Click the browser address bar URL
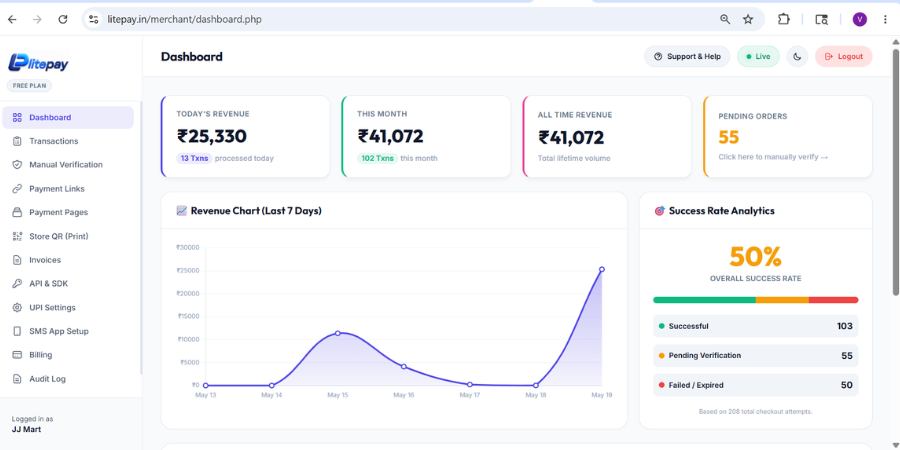Image resolution: width=900 pixels, height=450 pixels. click(184, 20)
